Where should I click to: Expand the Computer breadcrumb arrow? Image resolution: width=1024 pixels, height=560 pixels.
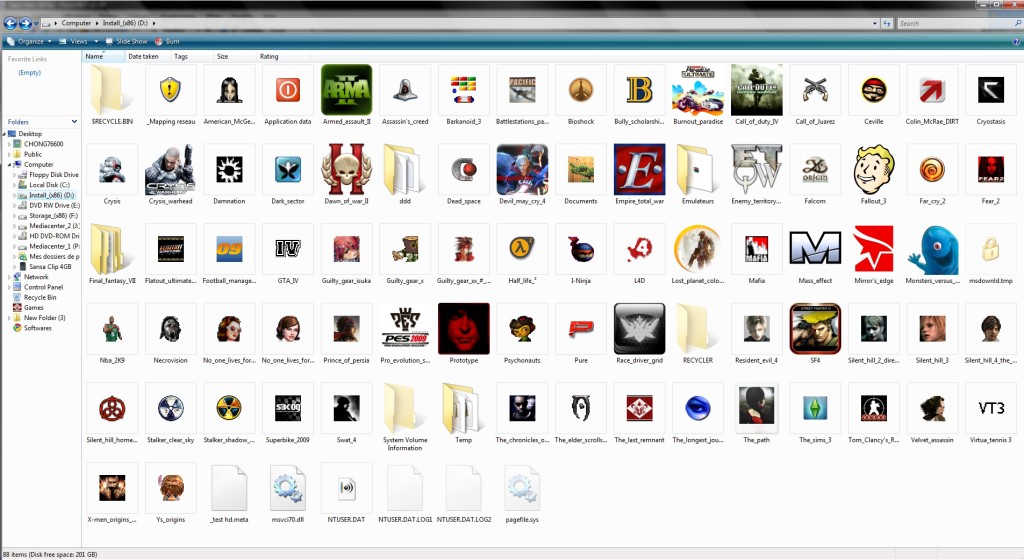pyautogui.click(x=97, y=23)
